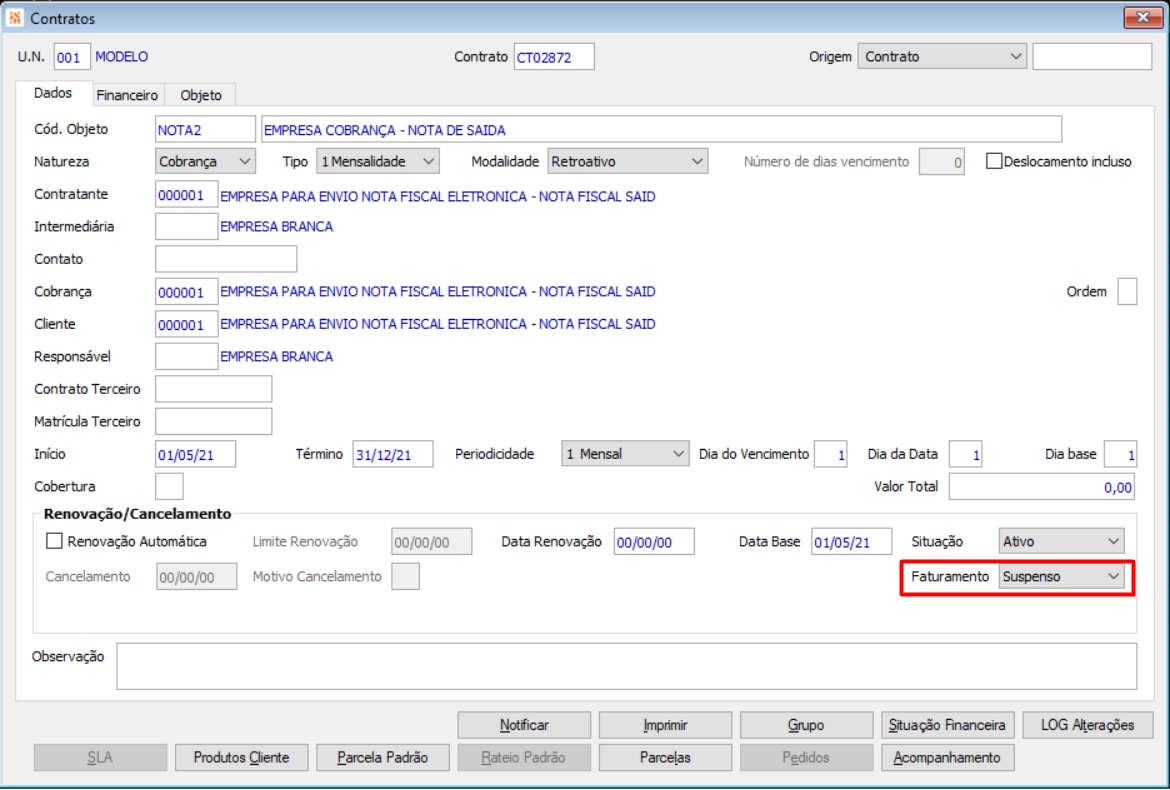The image size is (1170, 790).
Task: Click EMPRESA BRANCA next to Intermediária
Action: [x=277, y=227]
